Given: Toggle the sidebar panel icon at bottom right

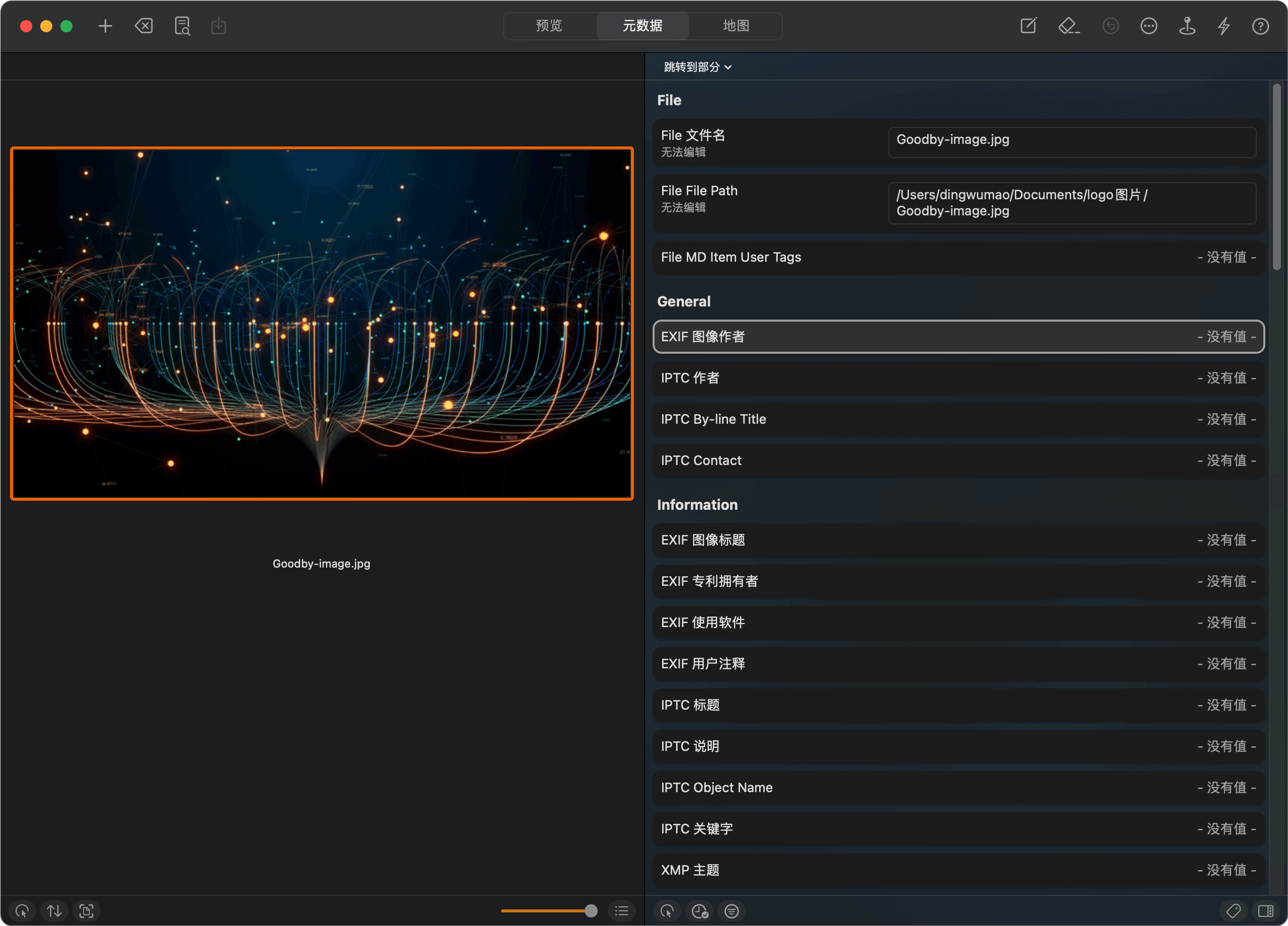Looking at the screenshot, I should coord(1265,911).
